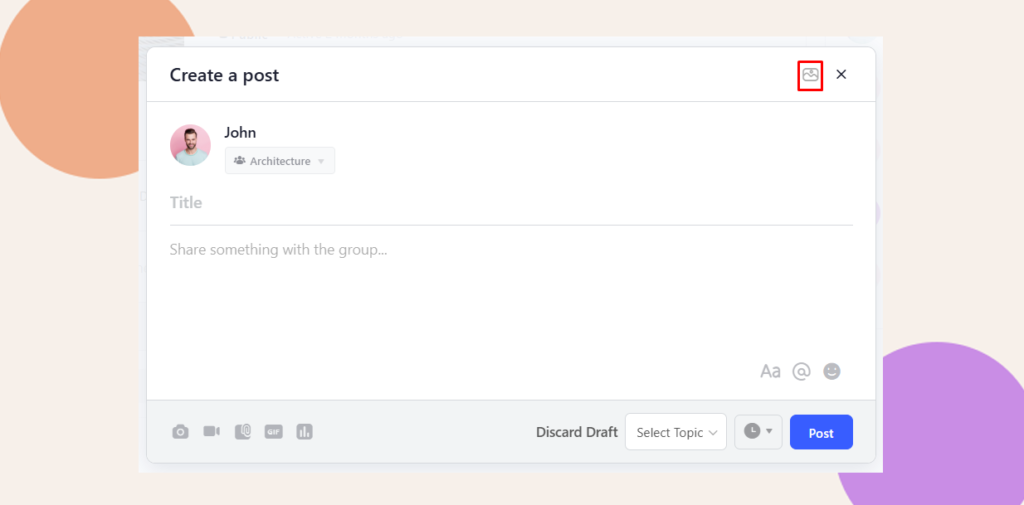Click the Post button
The image size is (1024, 505).
coord(821,432)
